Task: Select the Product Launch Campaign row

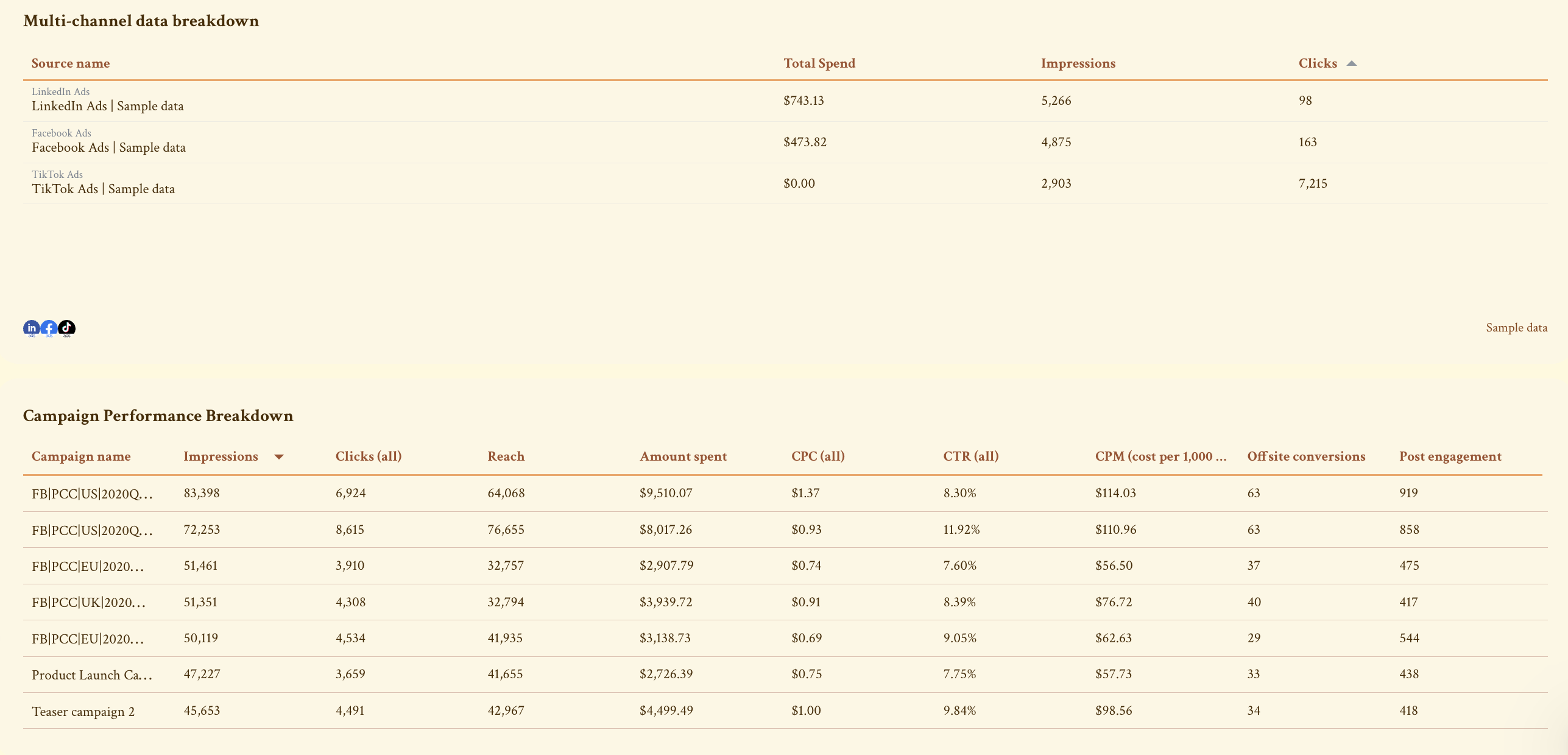Action: pyautogui.click(x=92, y=675)
